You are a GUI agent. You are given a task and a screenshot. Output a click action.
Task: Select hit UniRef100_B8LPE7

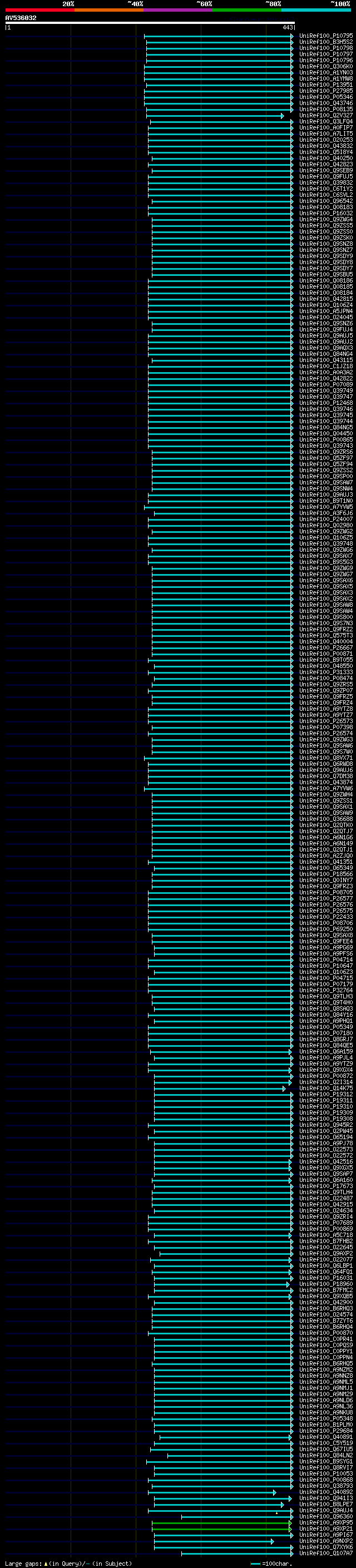[x=325, y=1504]
